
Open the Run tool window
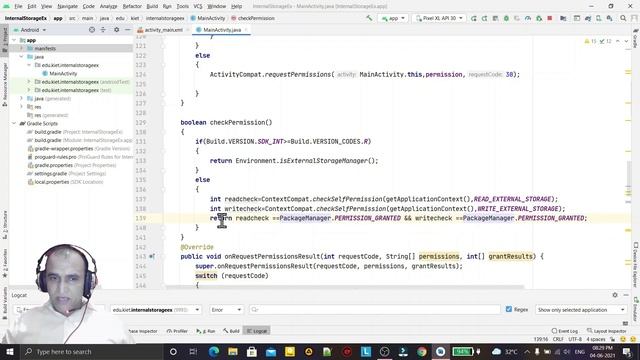(x=206, y=331)
